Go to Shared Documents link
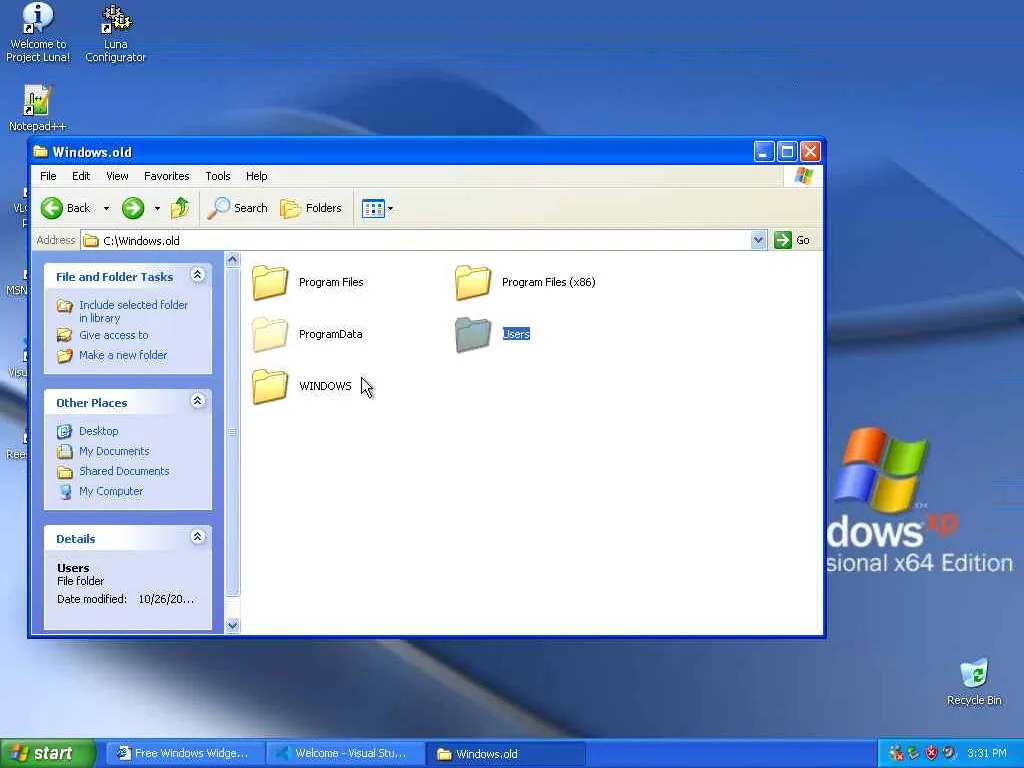 click(x=124, y=471)
